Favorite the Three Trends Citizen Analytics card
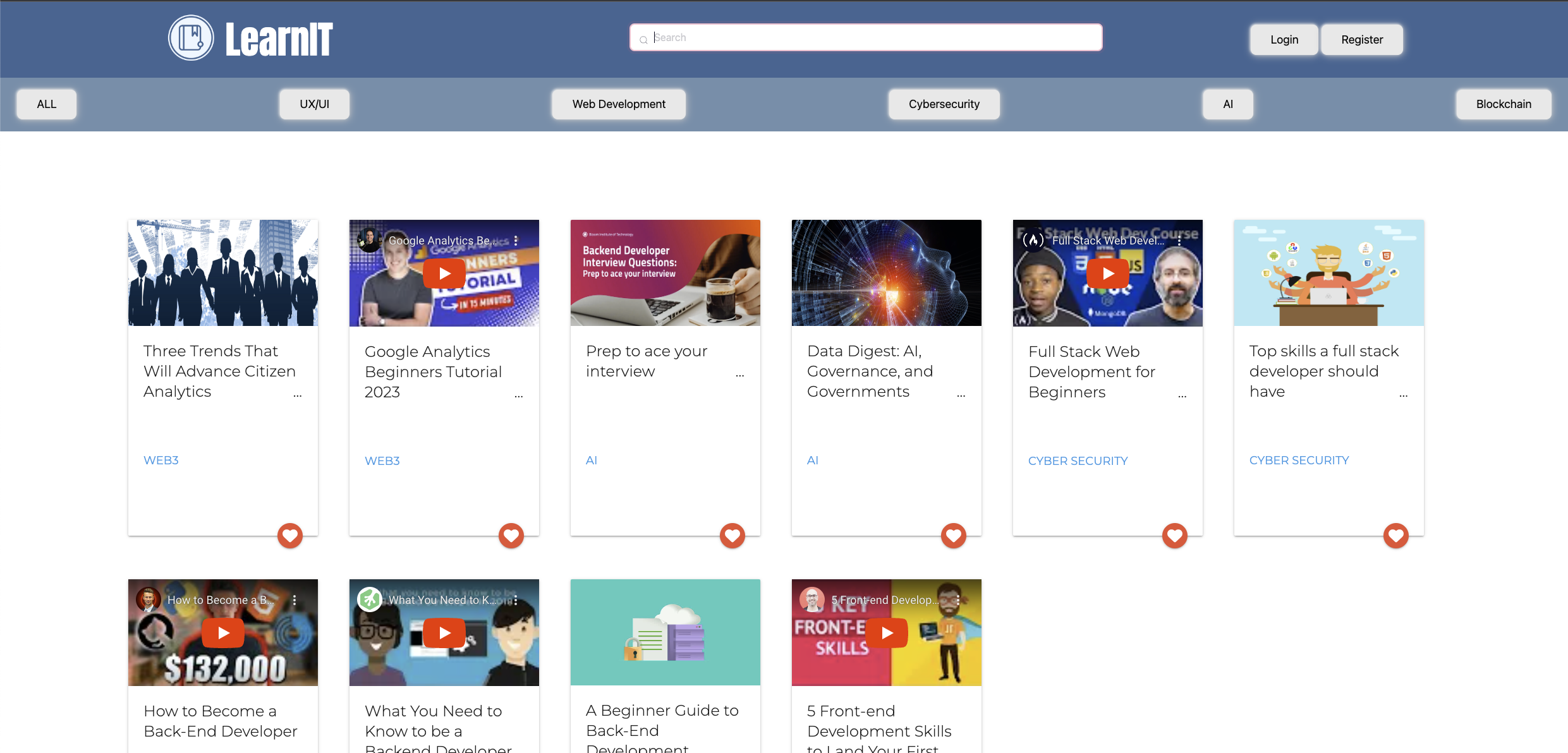The width and height of the screenshot is (1568, 753). point(290,536)
